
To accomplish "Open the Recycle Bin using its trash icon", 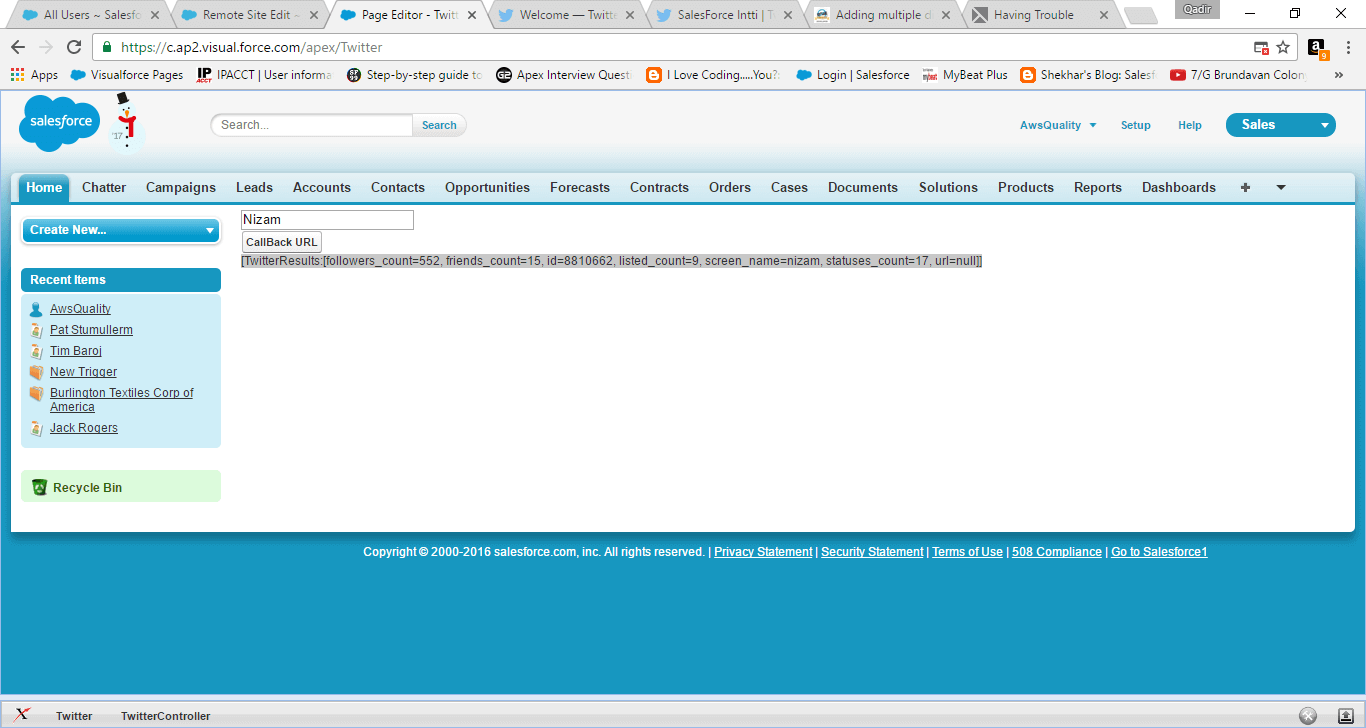I will (x=39, y=486).
